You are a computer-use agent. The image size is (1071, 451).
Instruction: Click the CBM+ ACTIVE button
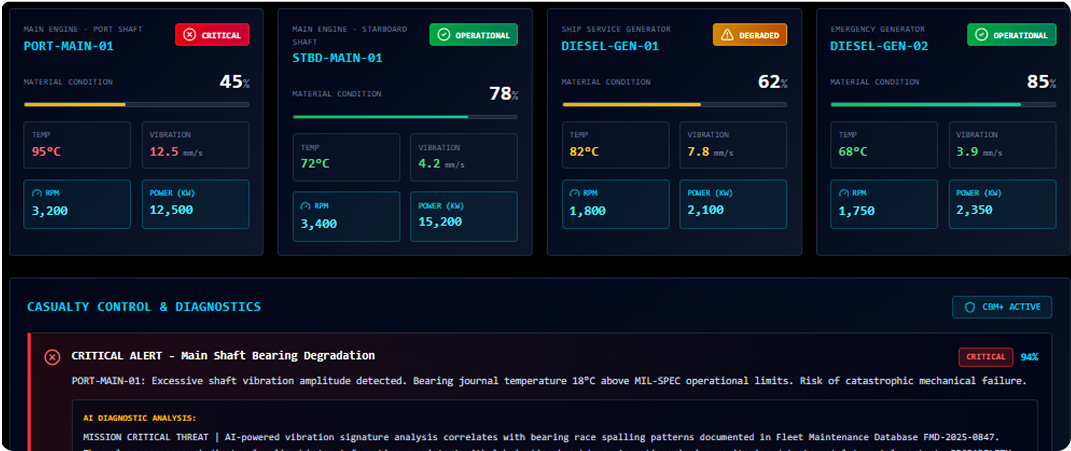click(x=1002, y=307)
